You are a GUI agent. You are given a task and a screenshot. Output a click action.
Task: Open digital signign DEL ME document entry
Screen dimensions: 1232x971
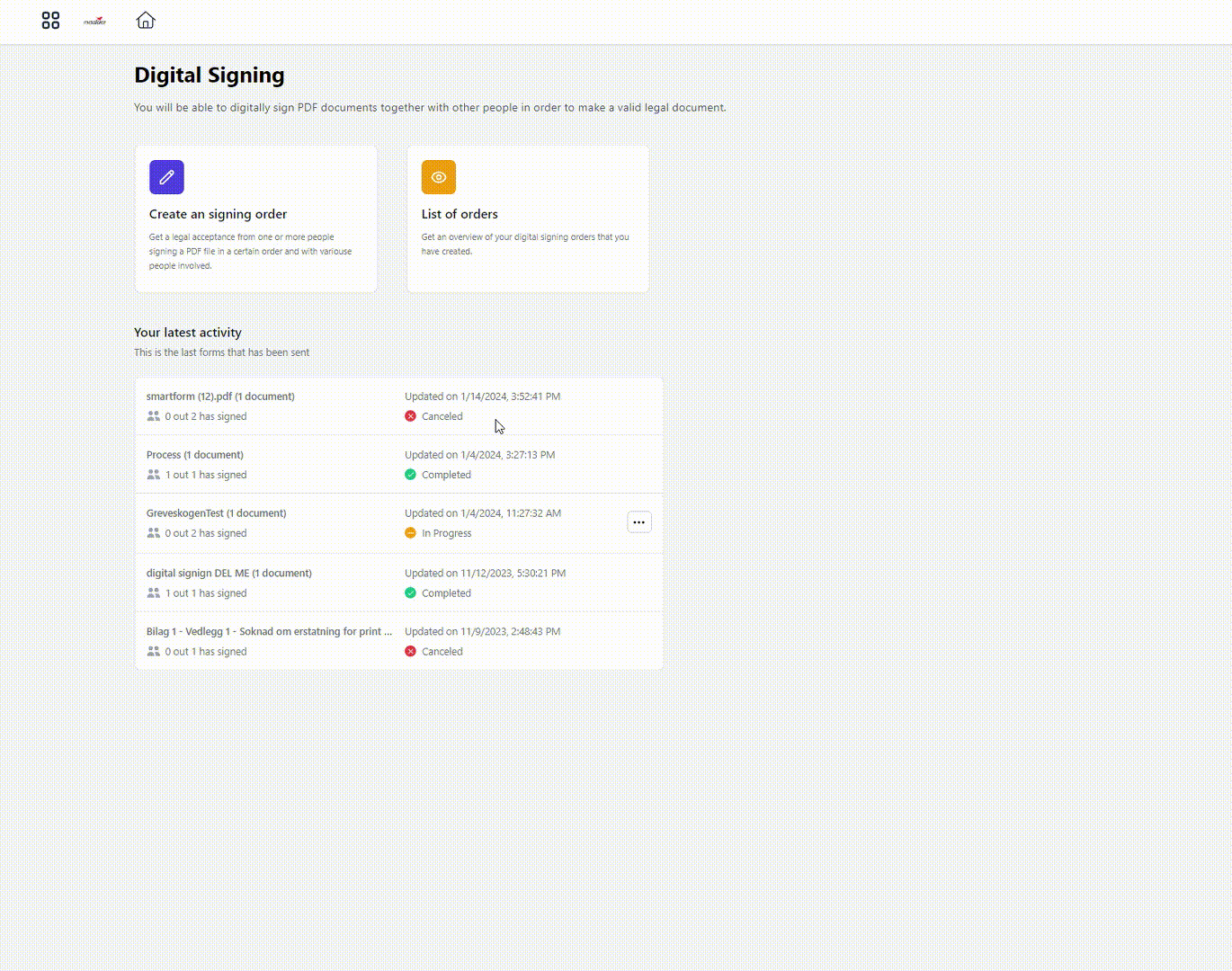229,573
